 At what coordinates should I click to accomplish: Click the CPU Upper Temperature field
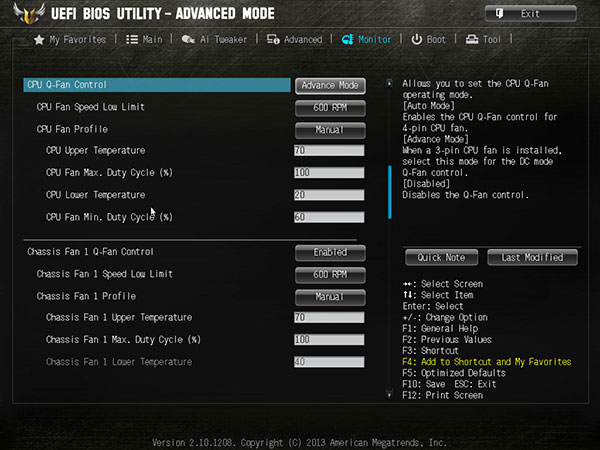[x=329, y=150]
